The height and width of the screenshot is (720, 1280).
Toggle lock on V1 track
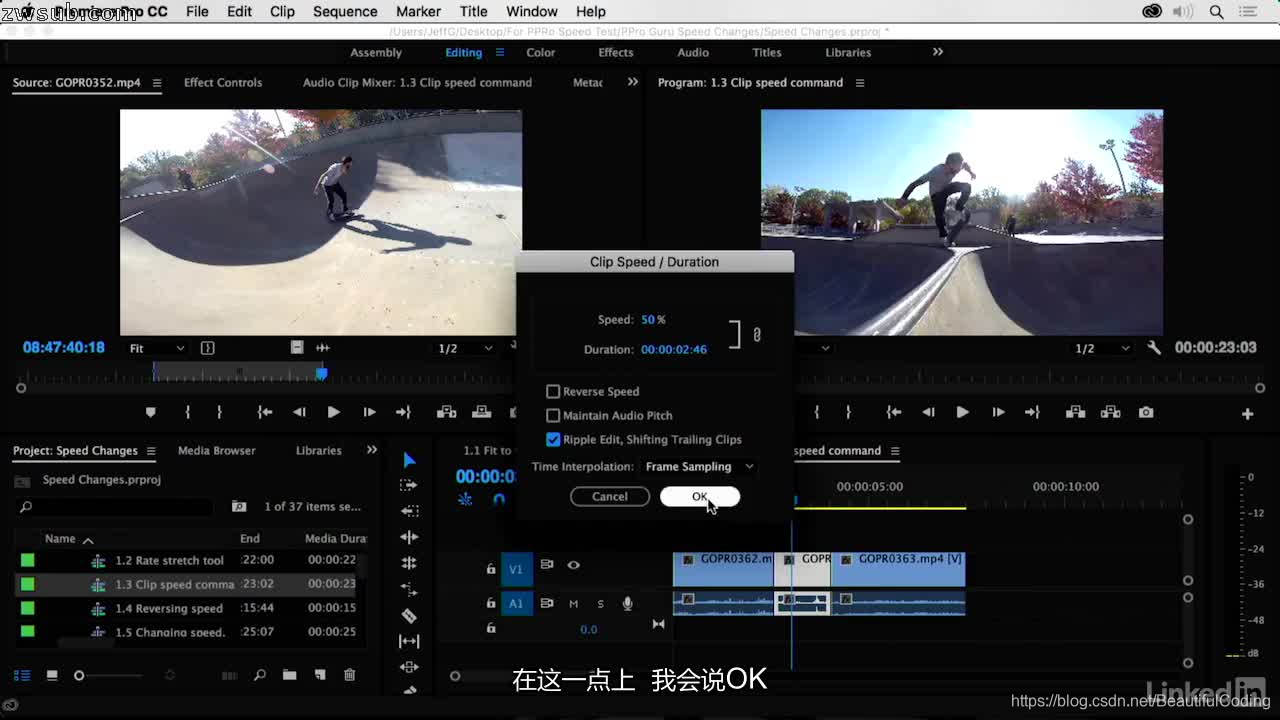491,569
